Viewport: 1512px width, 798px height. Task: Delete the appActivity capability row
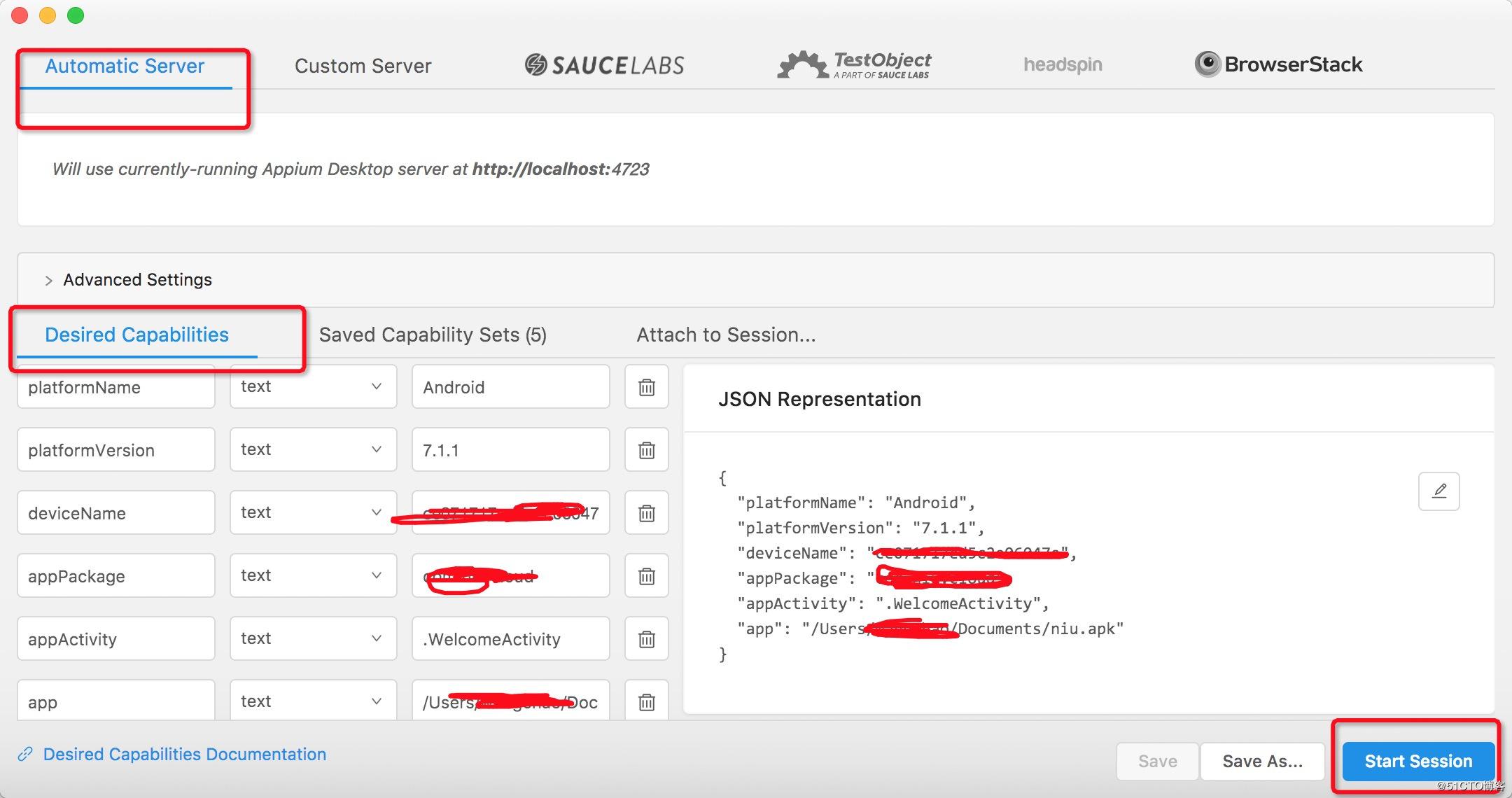(x=646, y=639)
